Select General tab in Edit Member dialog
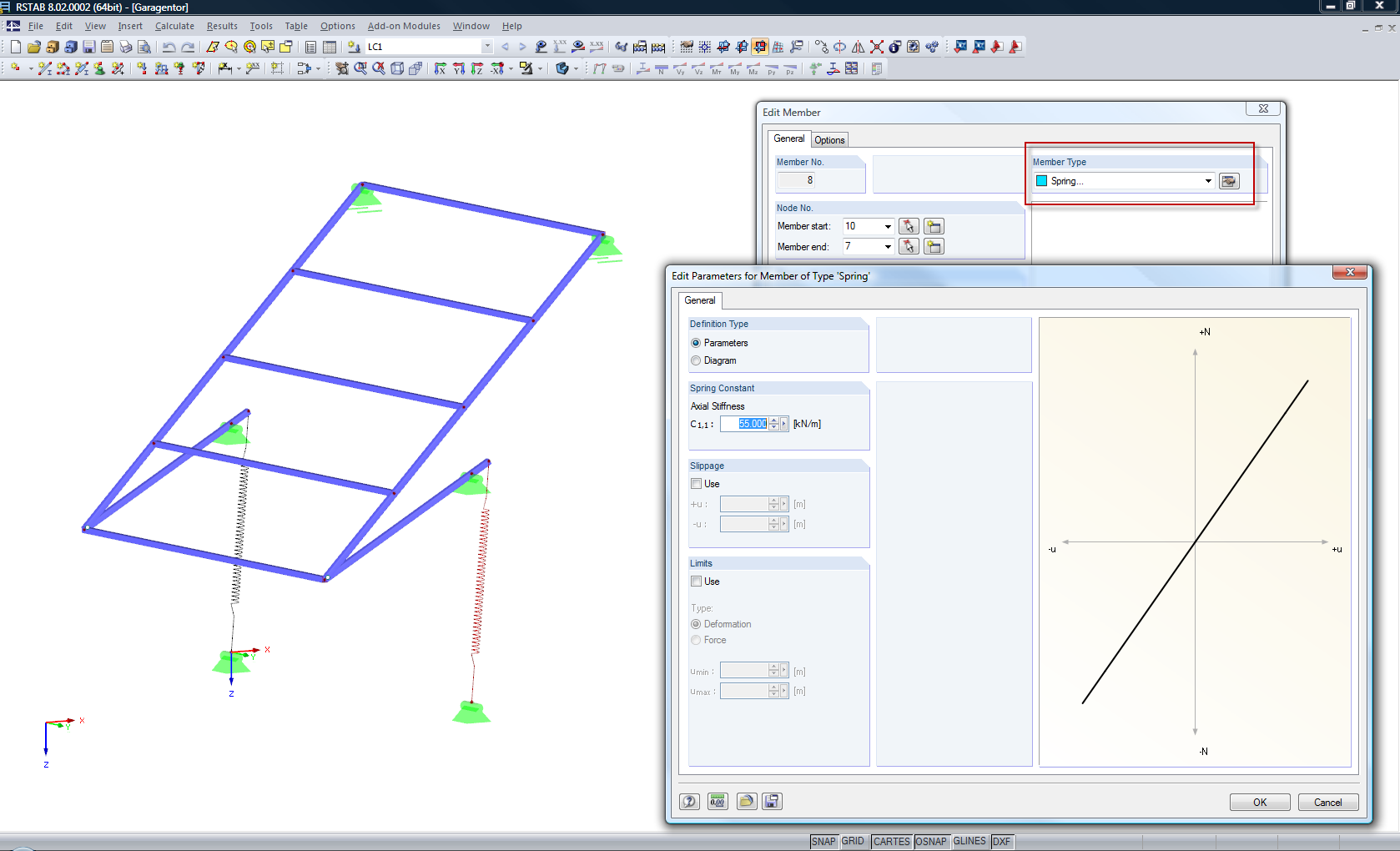1400x851 pixels. click(789, 138)
